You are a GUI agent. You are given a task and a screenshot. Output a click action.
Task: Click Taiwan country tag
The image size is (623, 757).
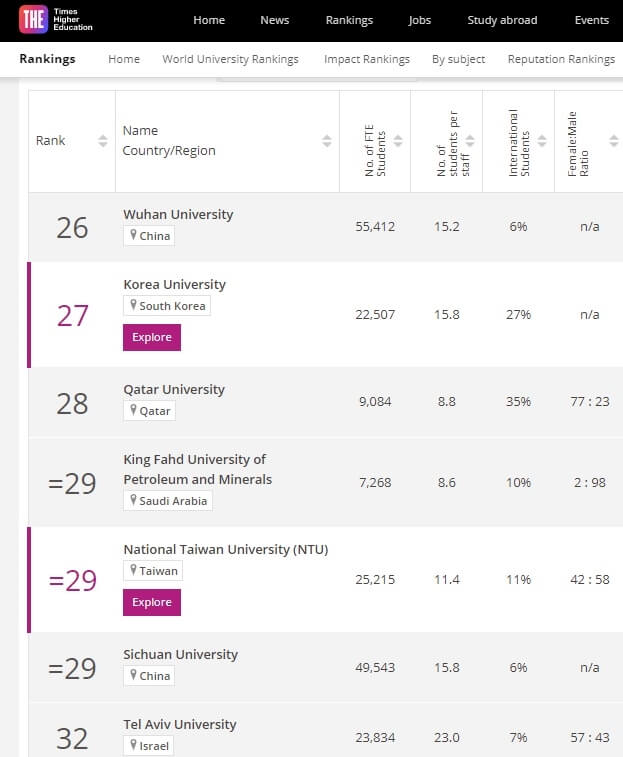pyautogui.click(x=153, y=571)
